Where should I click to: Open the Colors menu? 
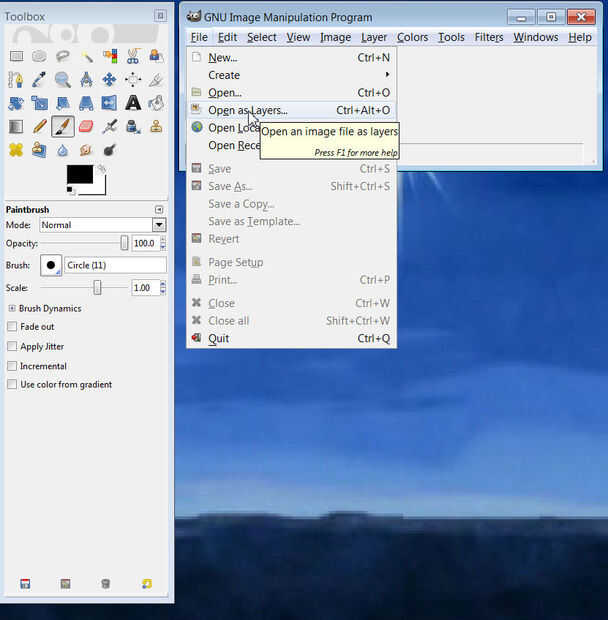pyautogui.click(x=412, y=37)
